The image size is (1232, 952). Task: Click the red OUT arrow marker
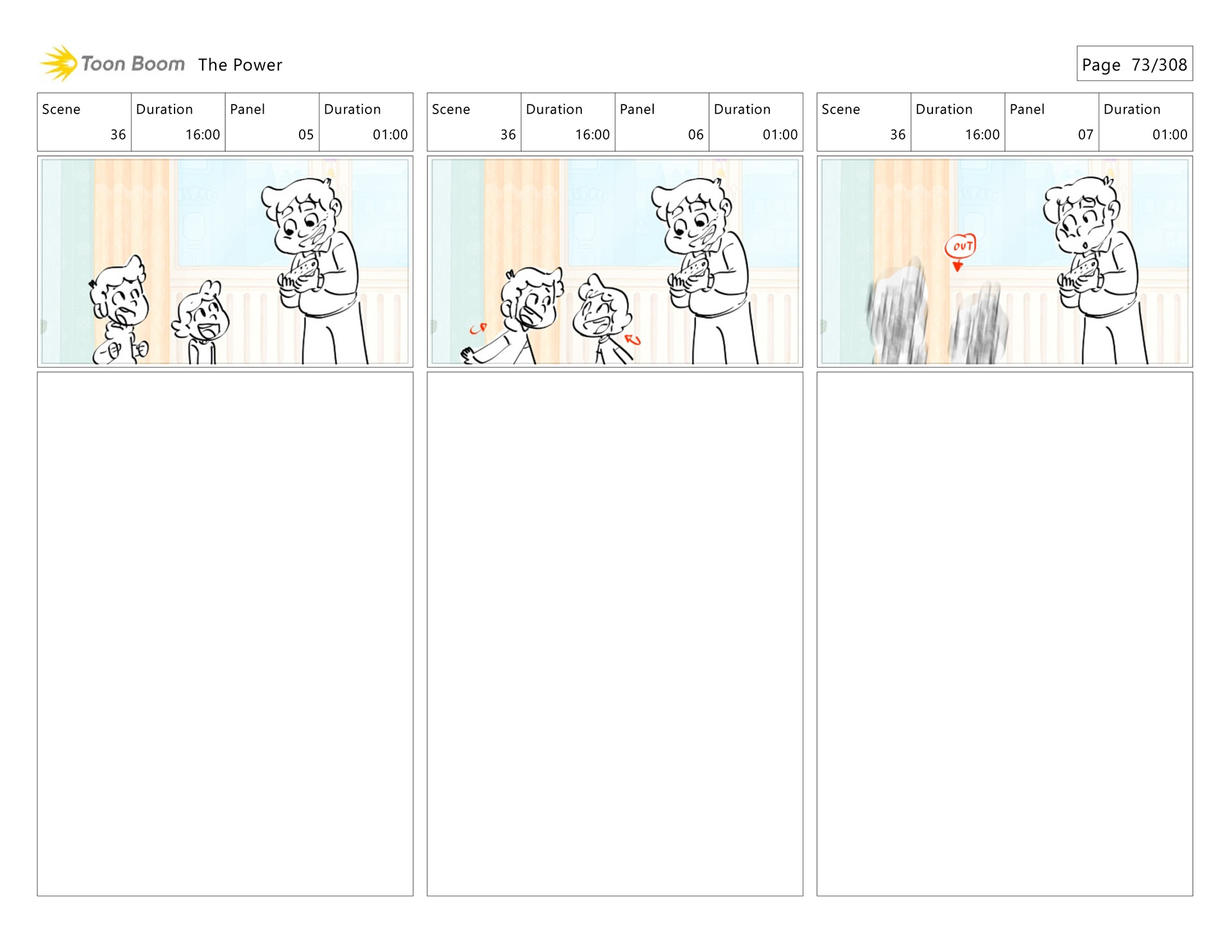point(960,252)
